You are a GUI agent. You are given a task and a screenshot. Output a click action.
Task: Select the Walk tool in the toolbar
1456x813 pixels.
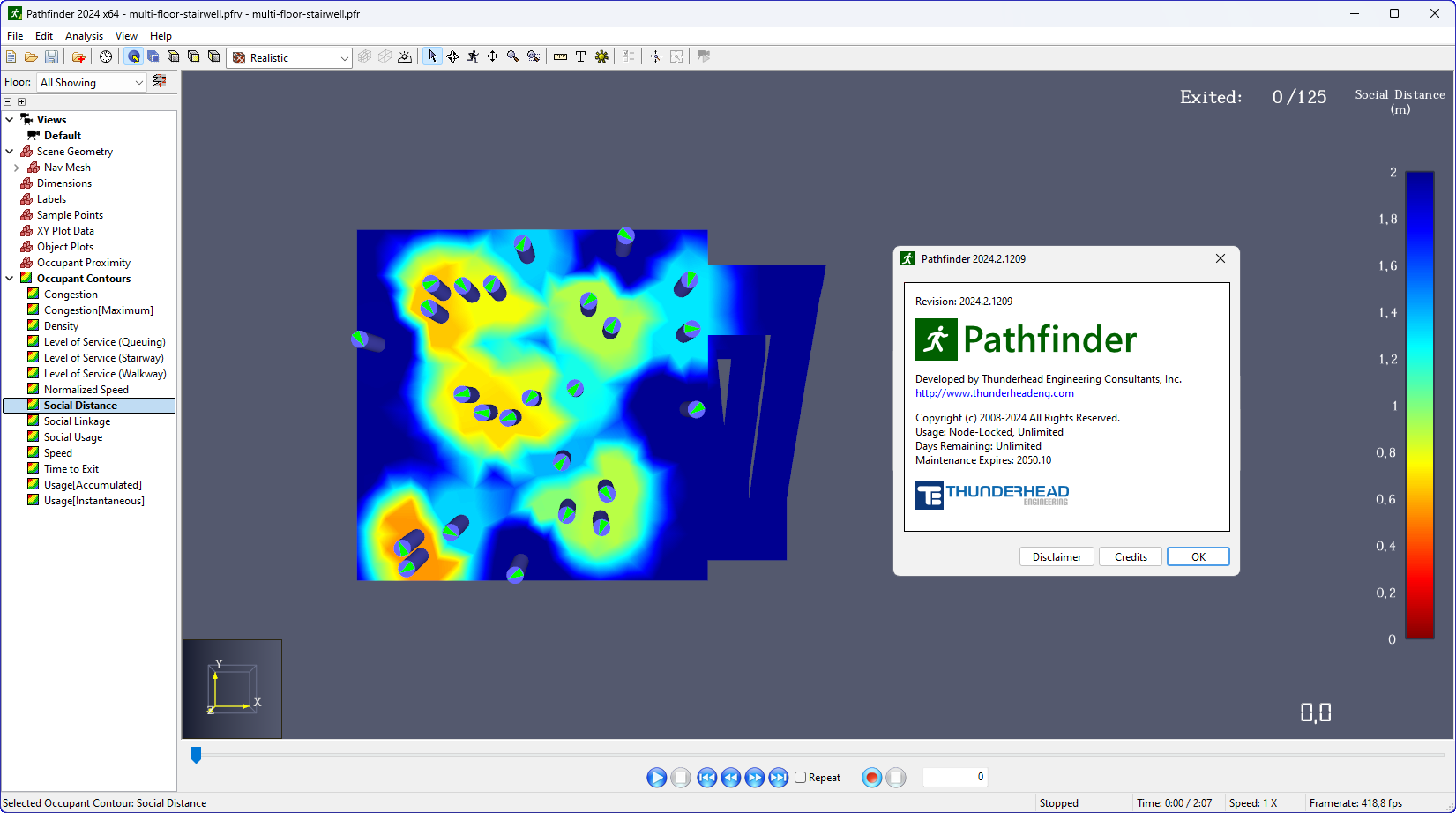[x=473, y=56]
